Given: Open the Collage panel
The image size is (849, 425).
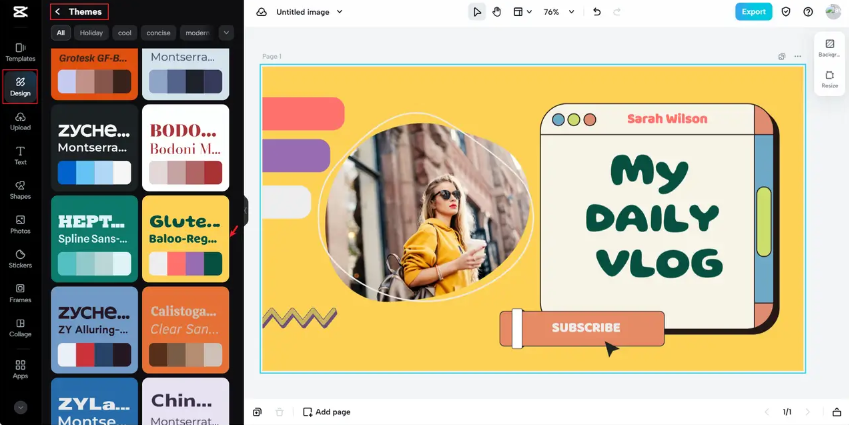Looking at the screenshot, I should 20,328.
